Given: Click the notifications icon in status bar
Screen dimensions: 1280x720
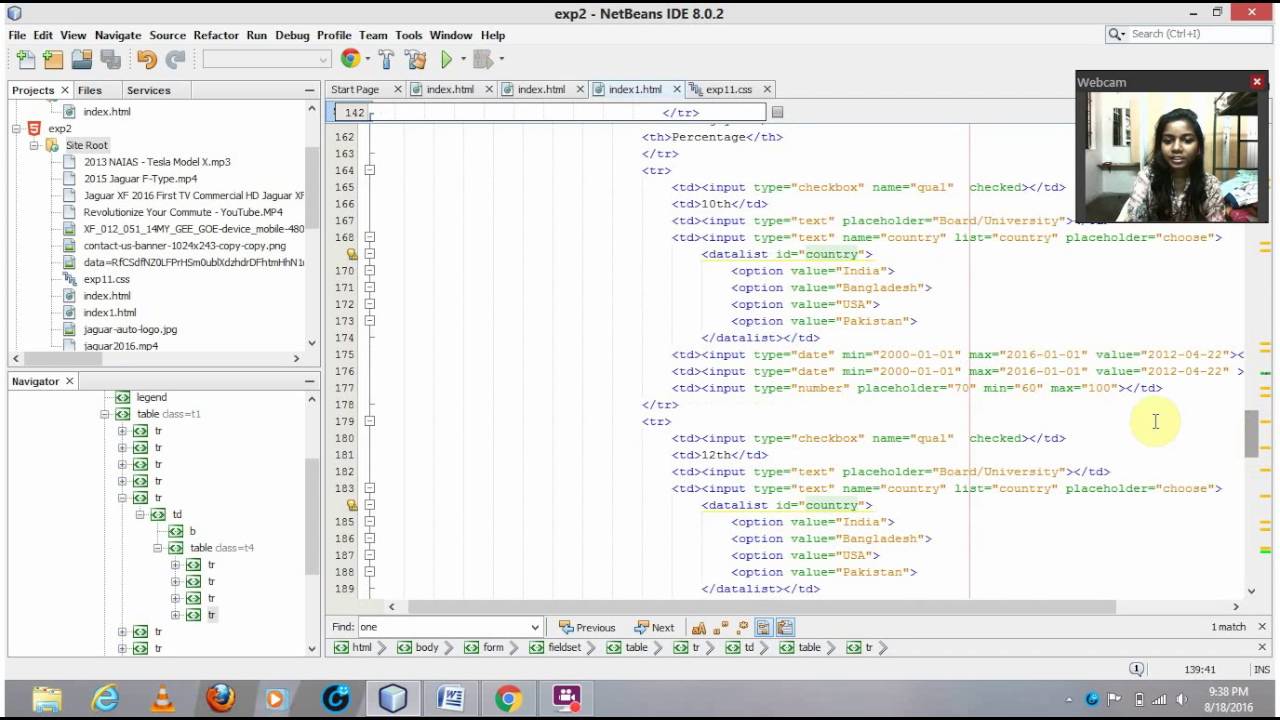Looking at the screenshot, I should pyautogui.click(x=1136, y=669).
